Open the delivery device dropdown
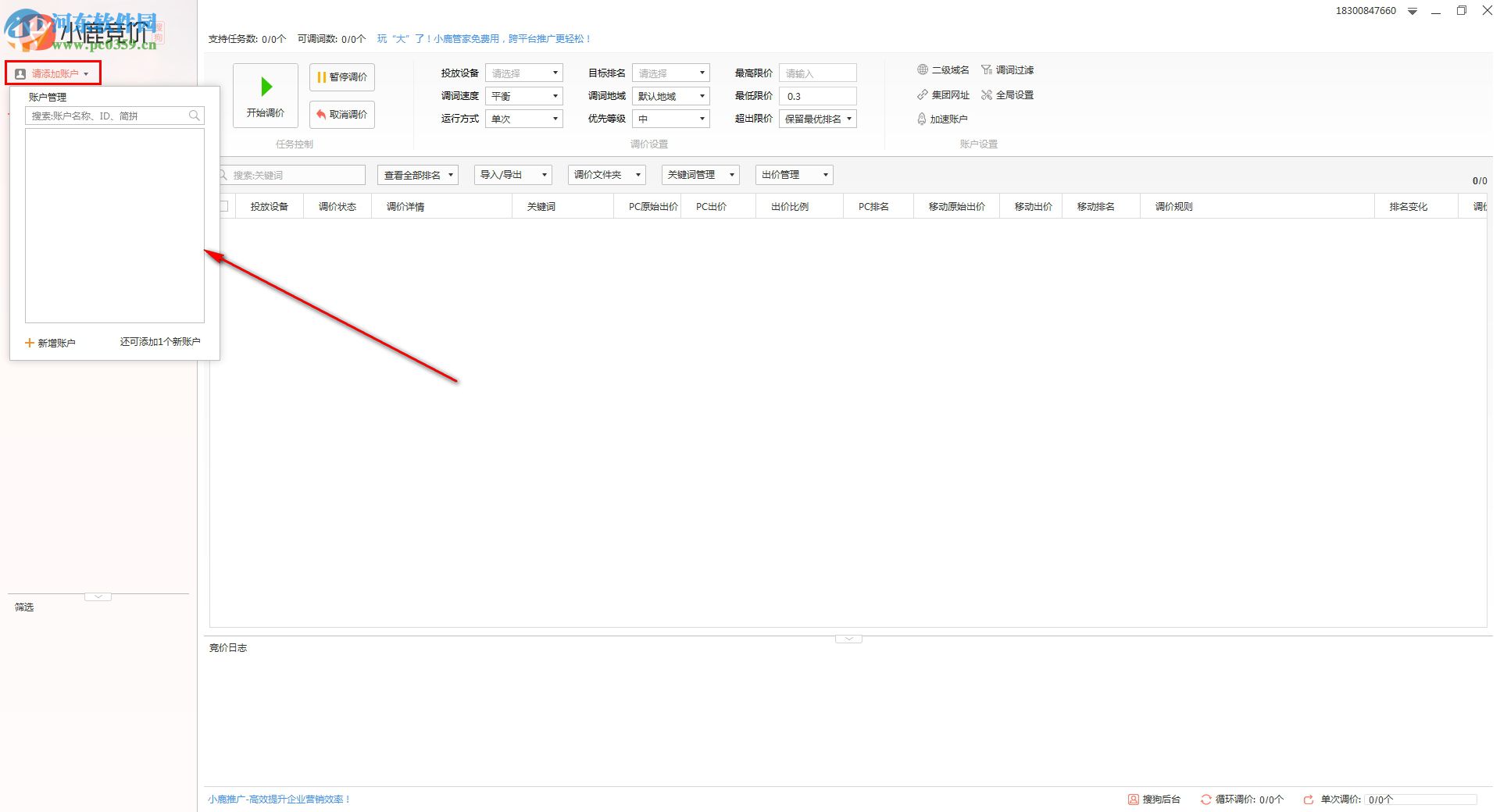1500x812 pixels. point(524,73)
